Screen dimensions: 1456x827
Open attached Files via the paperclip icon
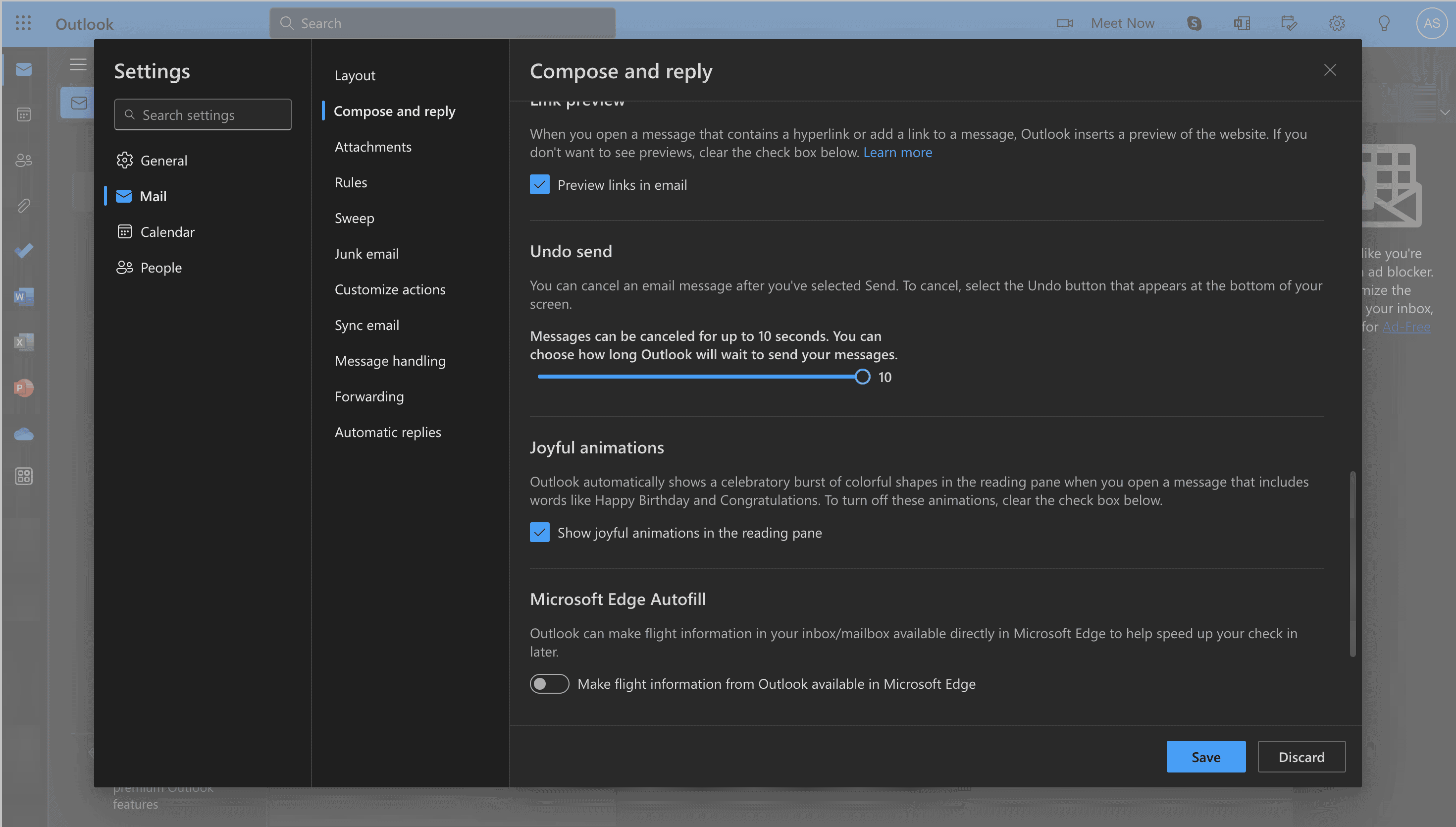(23, 206)
